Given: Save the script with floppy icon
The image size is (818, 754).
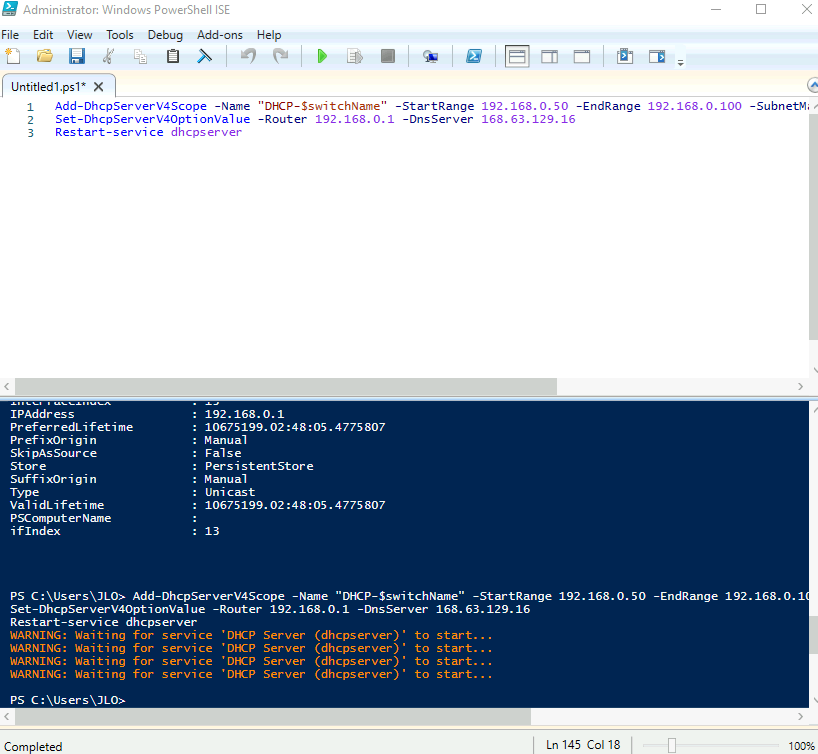Looking at the screenshot, I should [x=77, y=56].
